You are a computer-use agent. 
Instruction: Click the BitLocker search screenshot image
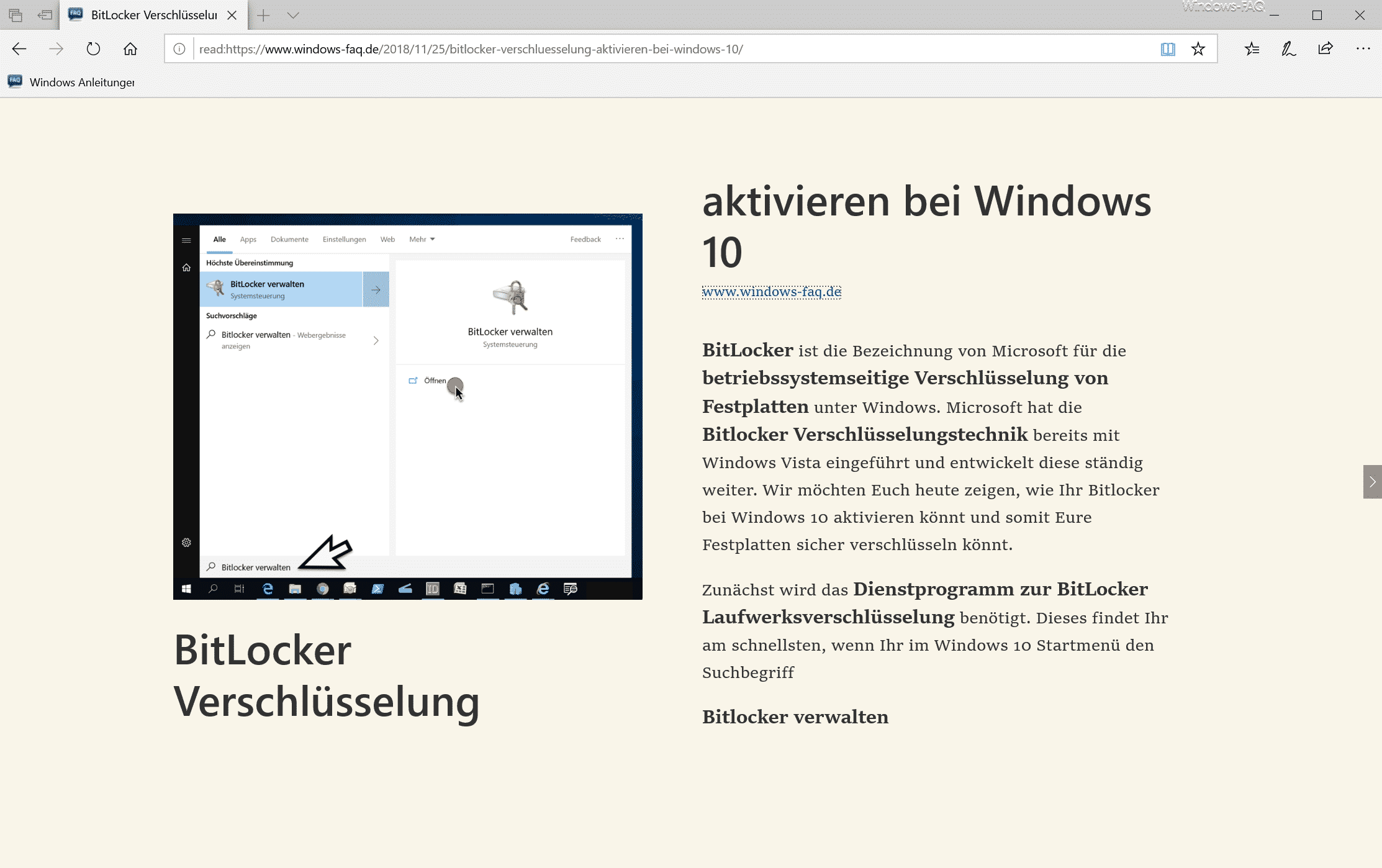pos(408,407)
